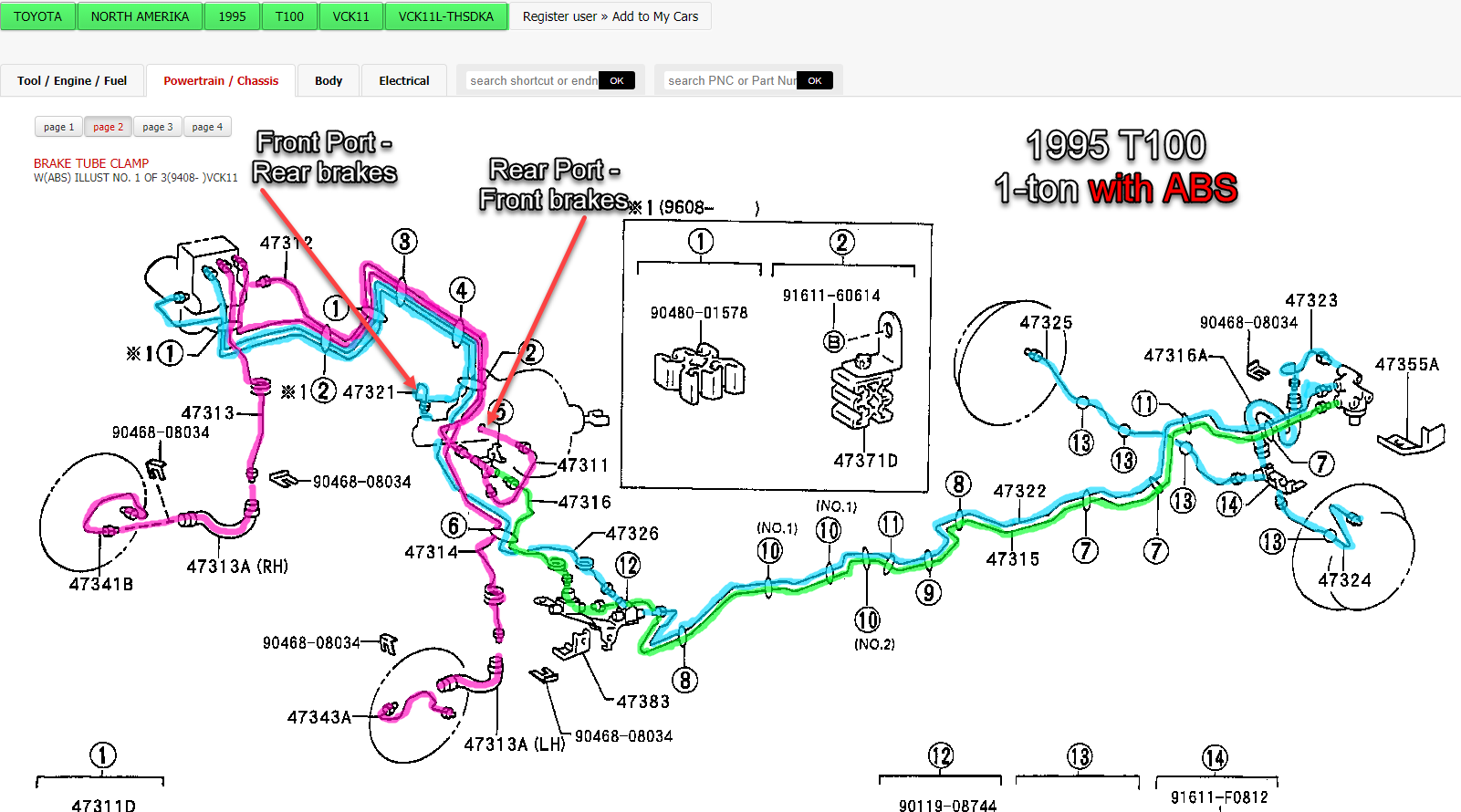Open page 4 of the diagrams
The height and width of the screenshot is (812, 1461).
click(x=207, y=127)
